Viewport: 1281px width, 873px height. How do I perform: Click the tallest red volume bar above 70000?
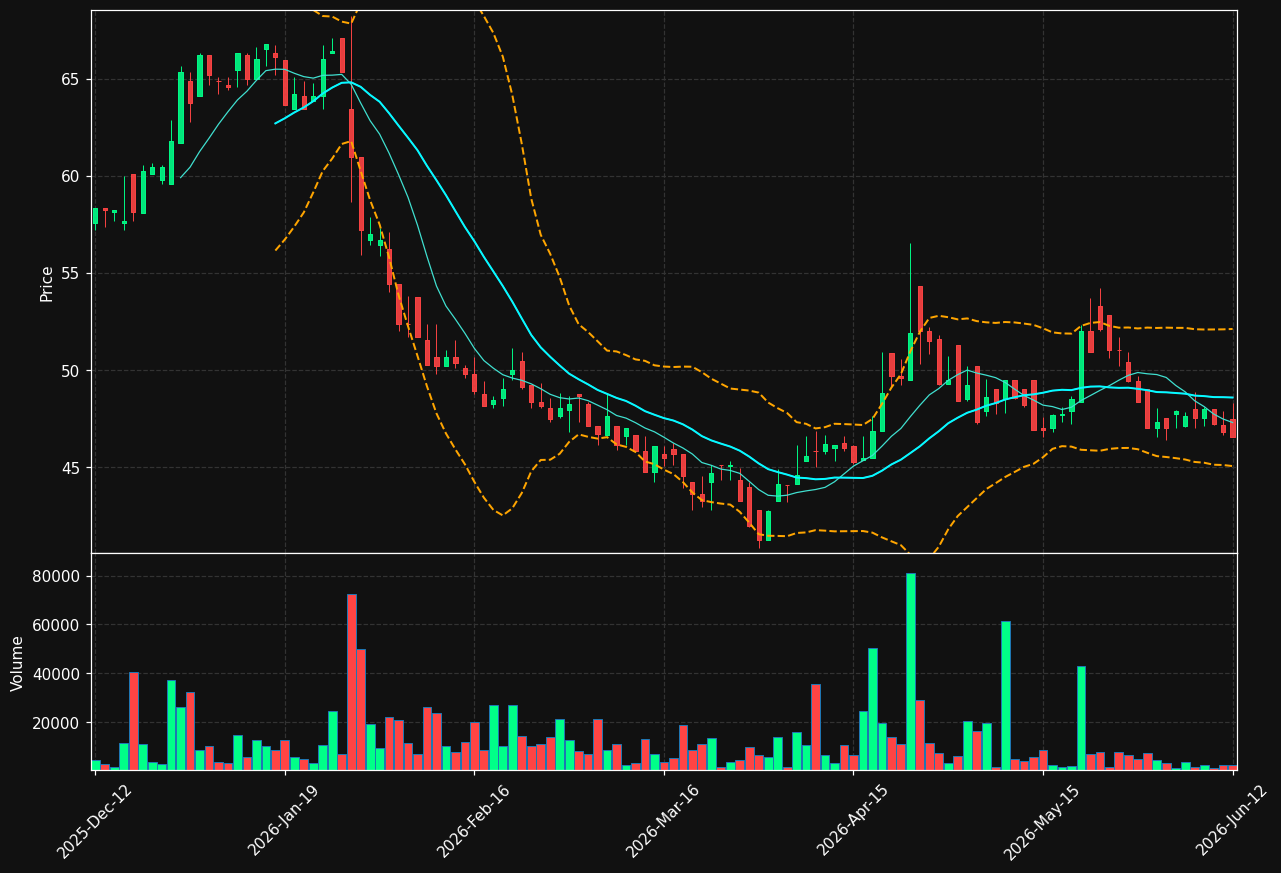click(x=352, y=682)
